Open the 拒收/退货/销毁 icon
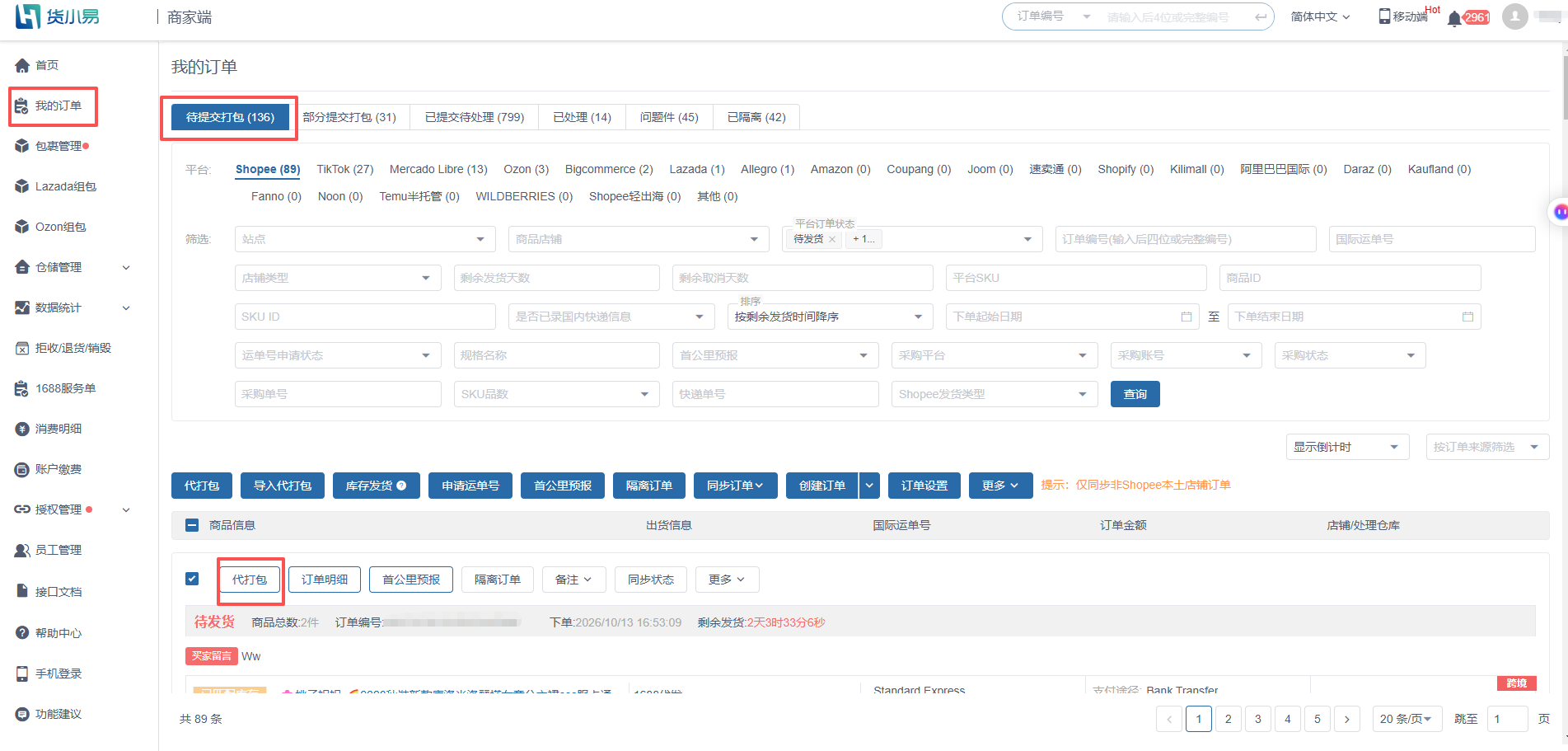 [22, 348]
